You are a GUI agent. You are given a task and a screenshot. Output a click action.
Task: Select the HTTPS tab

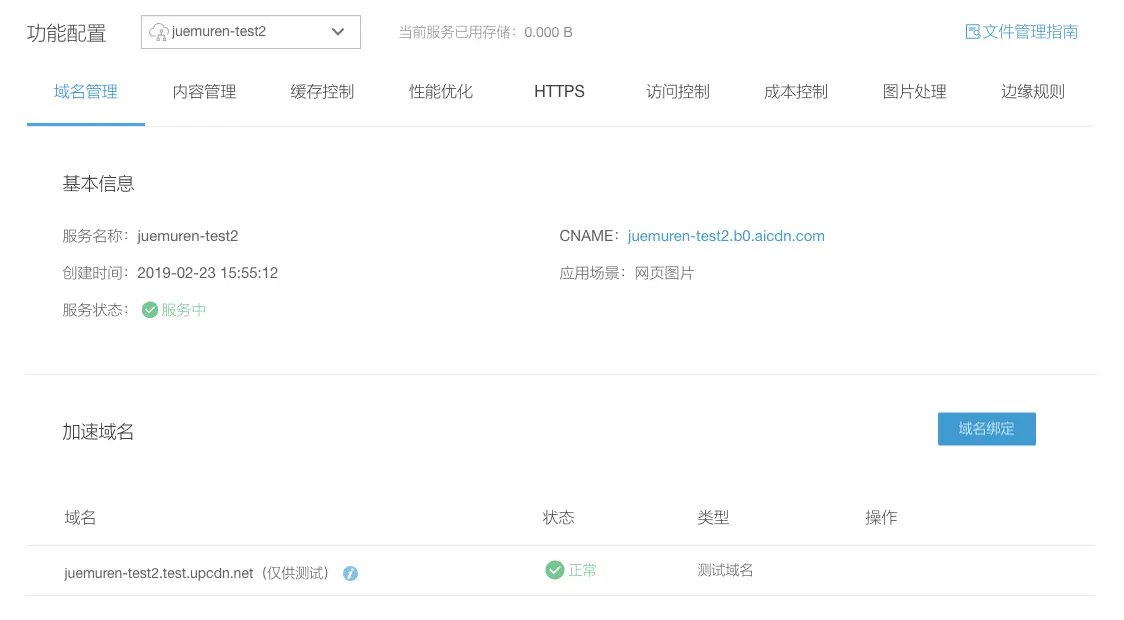[x=559, y=92]
